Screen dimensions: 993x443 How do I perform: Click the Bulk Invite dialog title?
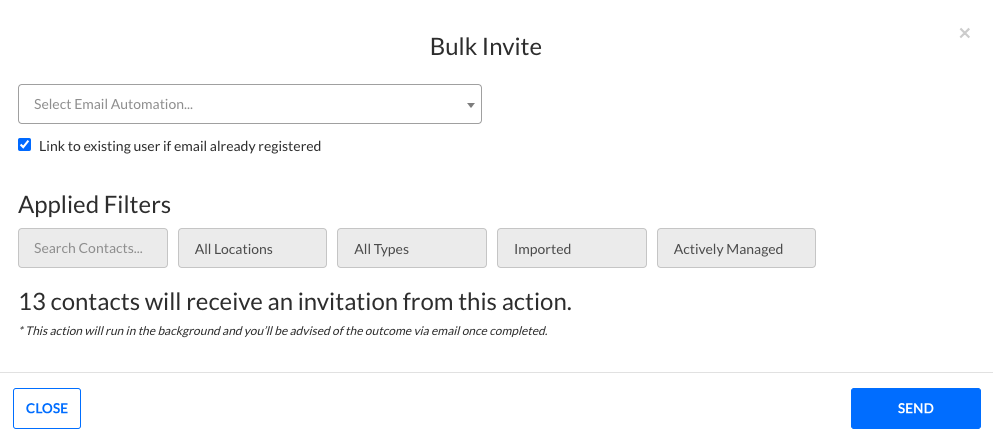pyautogui.click(x=486, y=47)
